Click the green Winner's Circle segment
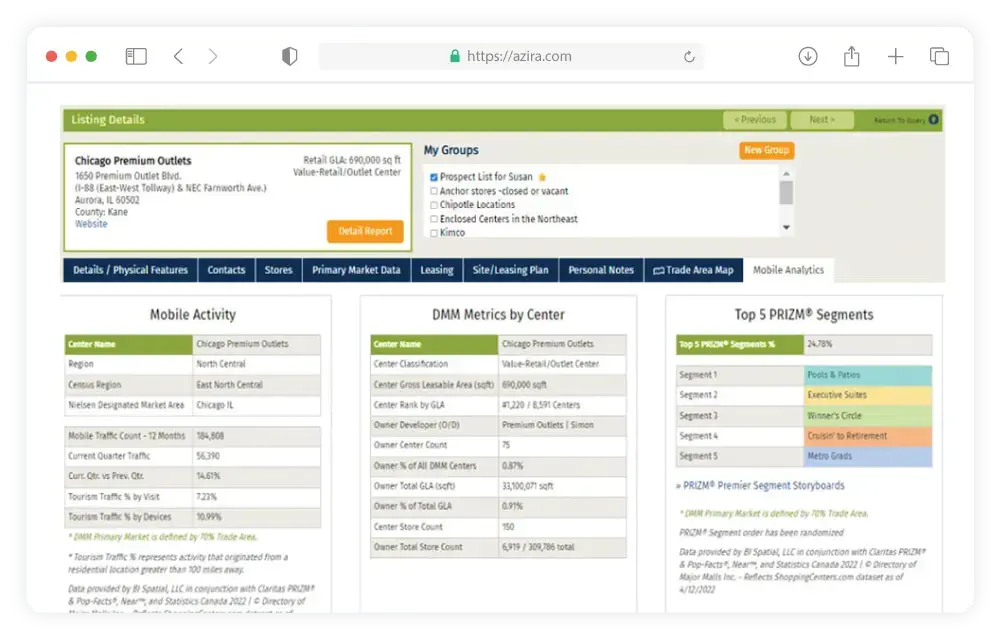This screenshot has width=1000, height=639. click(x=867, y=415)
